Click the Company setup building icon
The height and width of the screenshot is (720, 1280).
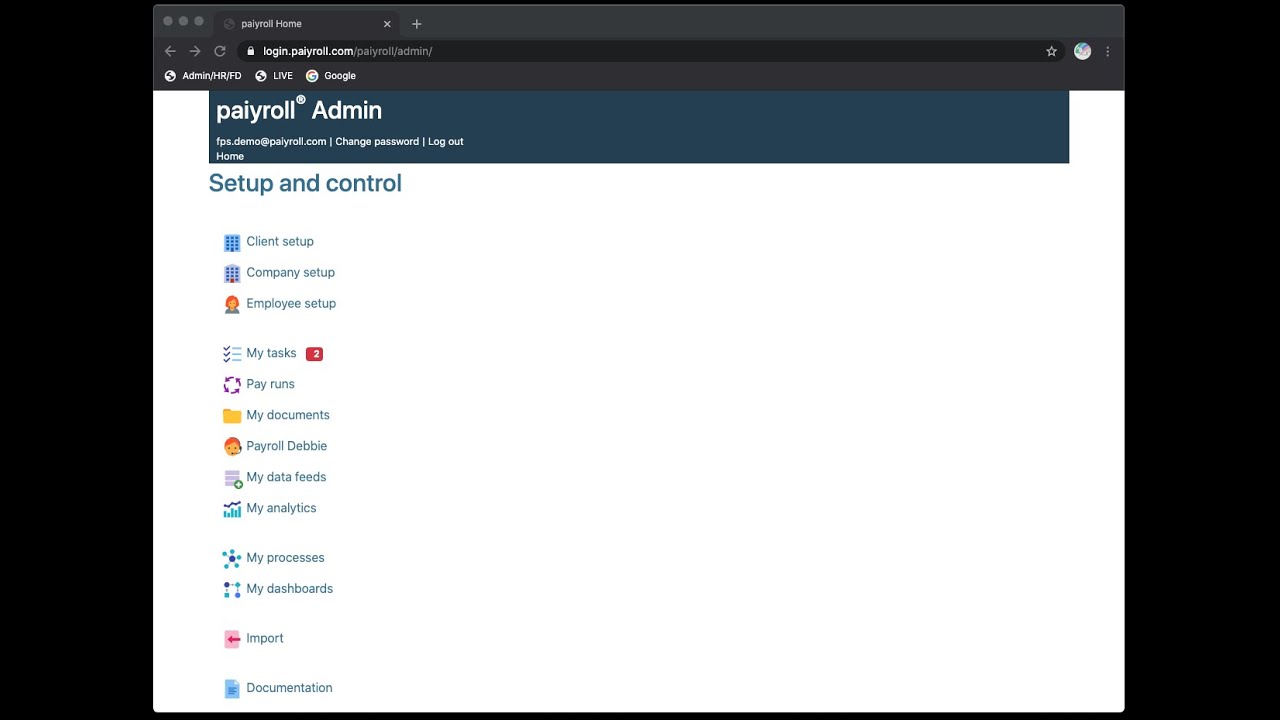232,273
